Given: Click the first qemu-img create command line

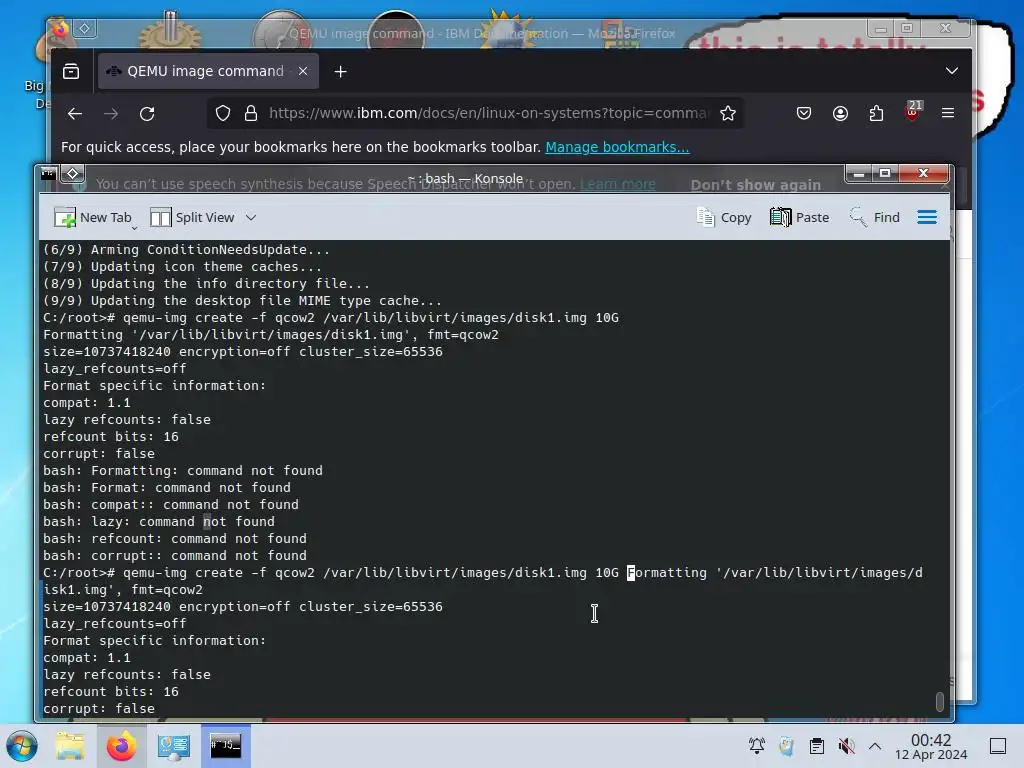Looking at the screenshot, I should (x=331, y=318).
